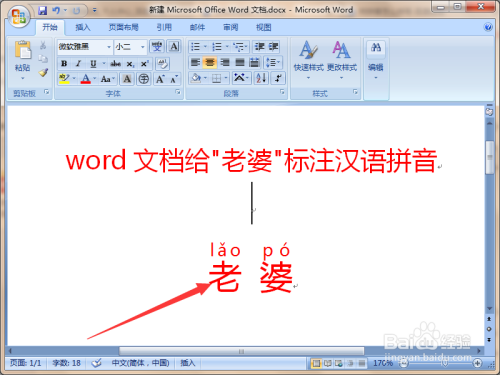Image resolution: width=500 pixels, height=375 pixels.
Task: Click word count 字数: 18
Action: click(66, 363)
